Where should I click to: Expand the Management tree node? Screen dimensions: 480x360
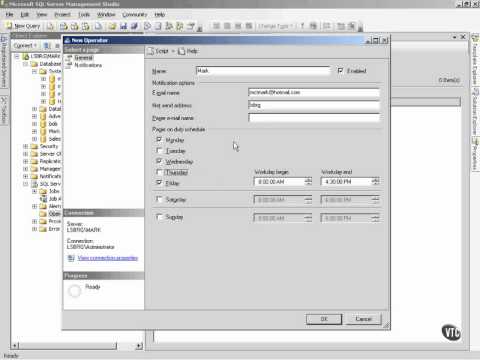click(x=26, y=169)
